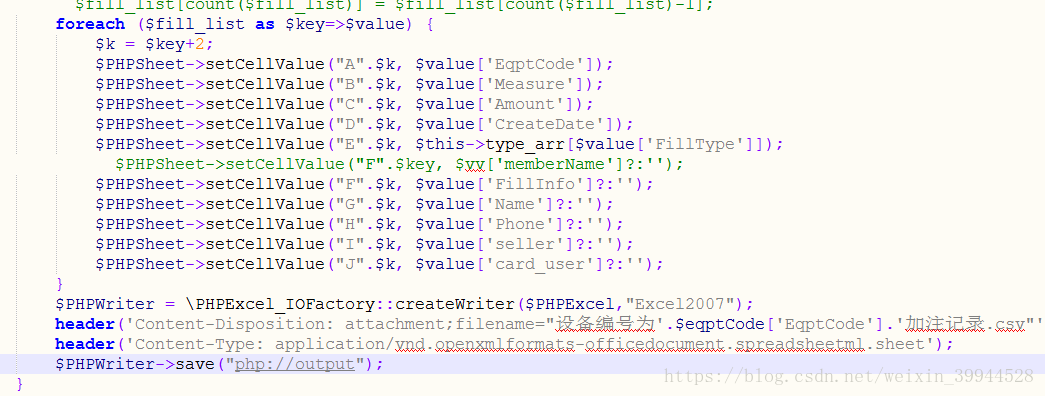This screenshot has height=396, width=1045.
Task: Click header keyword on Content-Type line
Action: pos(85,345)
